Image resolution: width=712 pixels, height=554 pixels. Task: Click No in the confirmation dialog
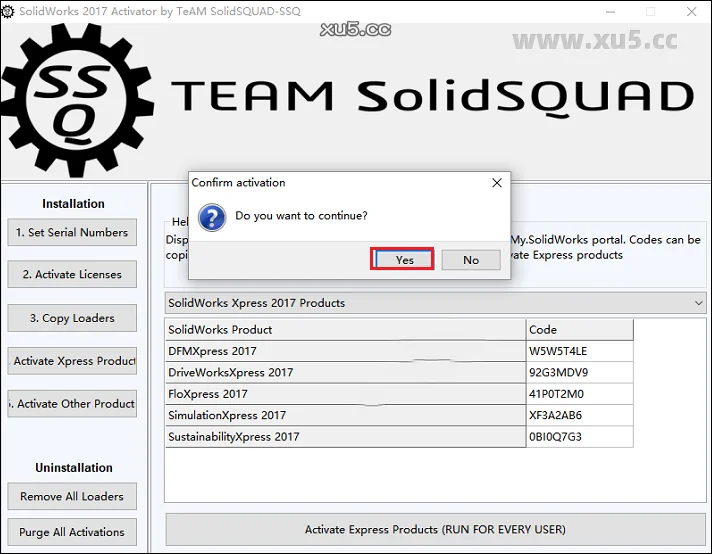coord(470,259)
